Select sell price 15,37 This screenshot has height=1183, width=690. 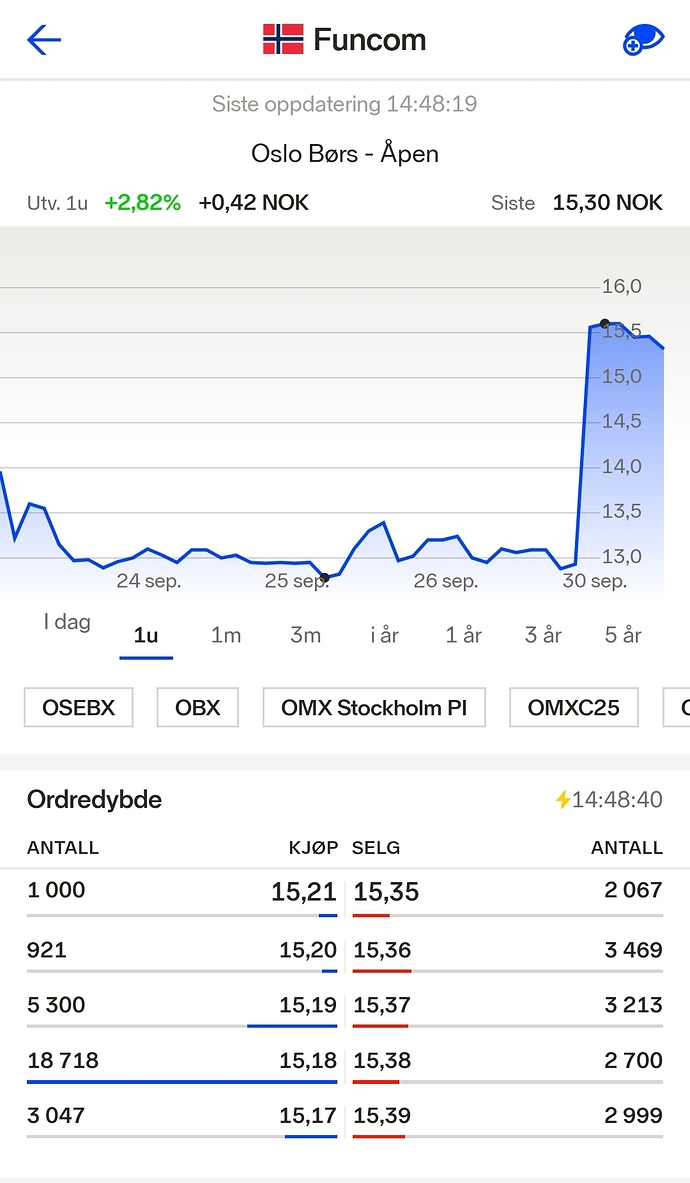pyautogui.click(x=382, y=1005)
